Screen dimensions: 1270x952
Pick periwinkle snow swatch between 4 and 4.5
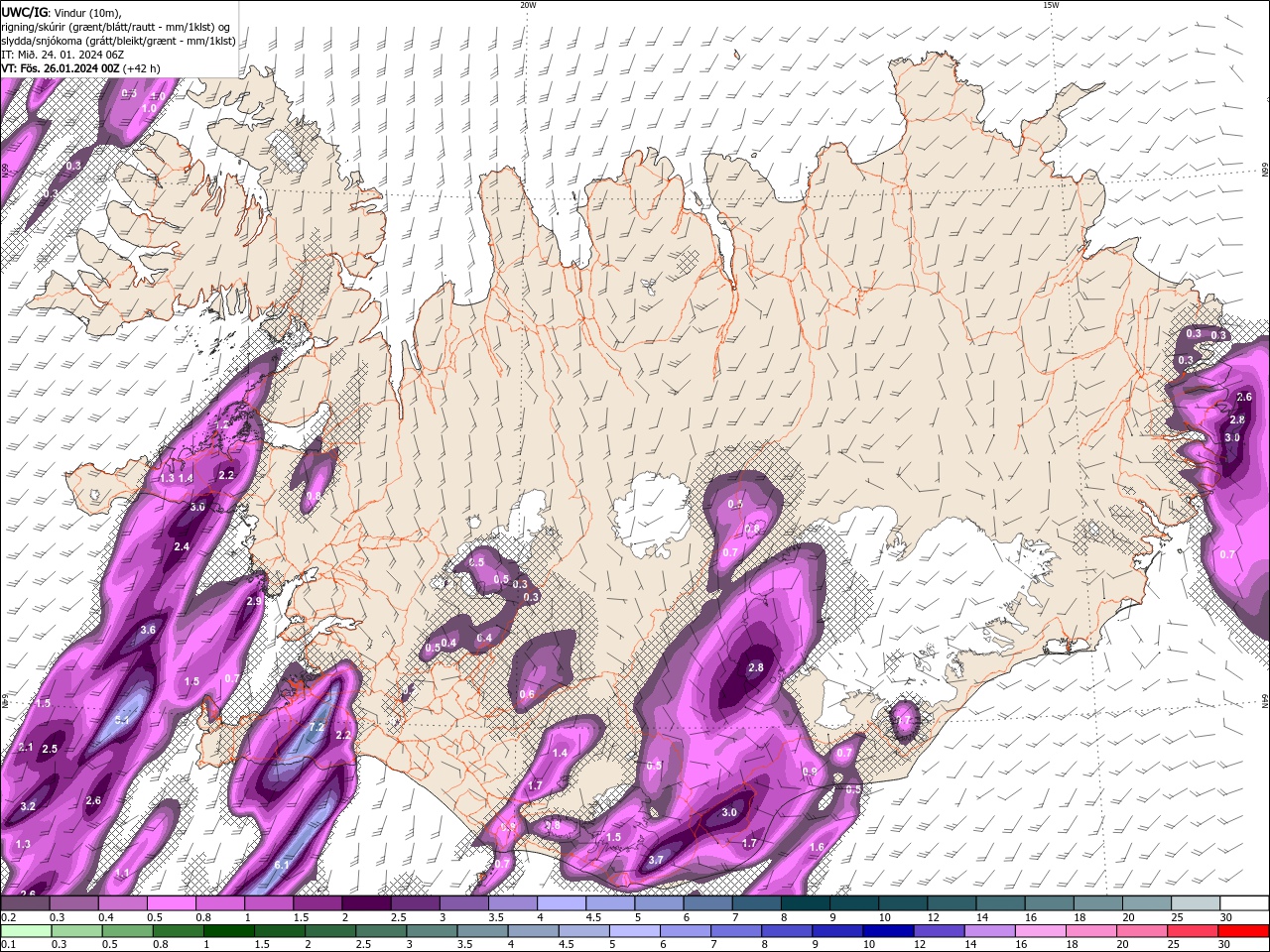[562, 903]
